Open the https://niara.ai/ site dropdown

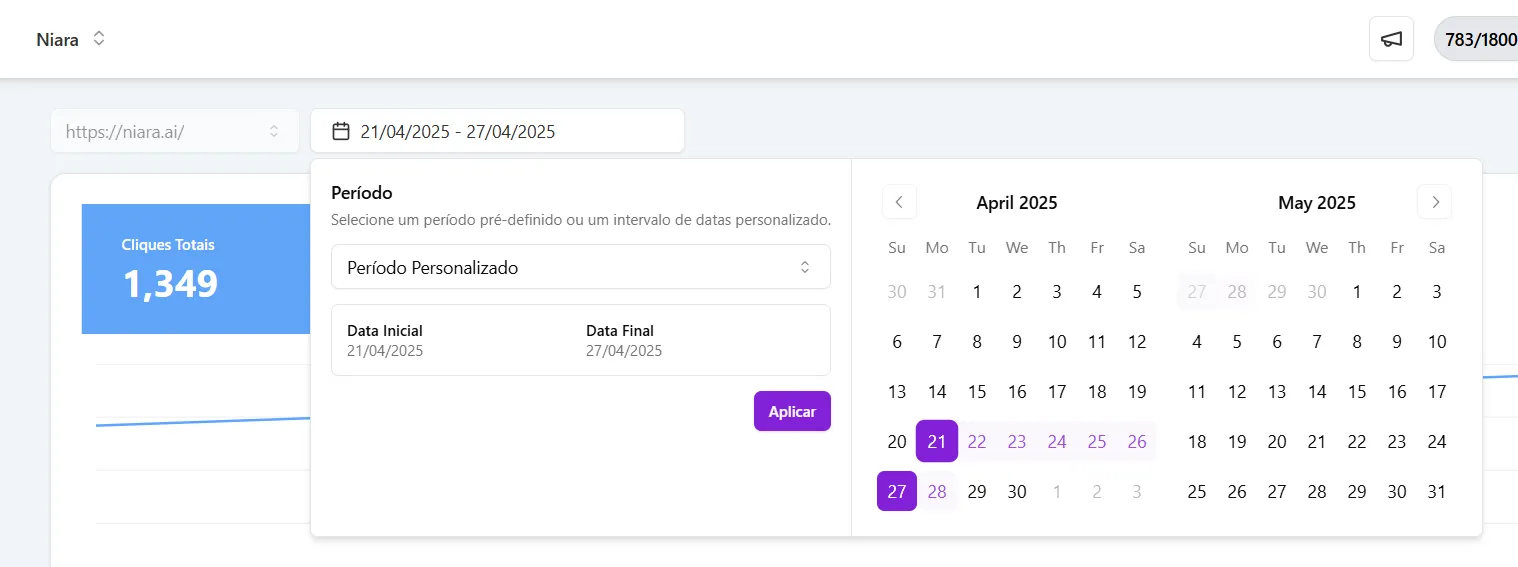(174, 131)
